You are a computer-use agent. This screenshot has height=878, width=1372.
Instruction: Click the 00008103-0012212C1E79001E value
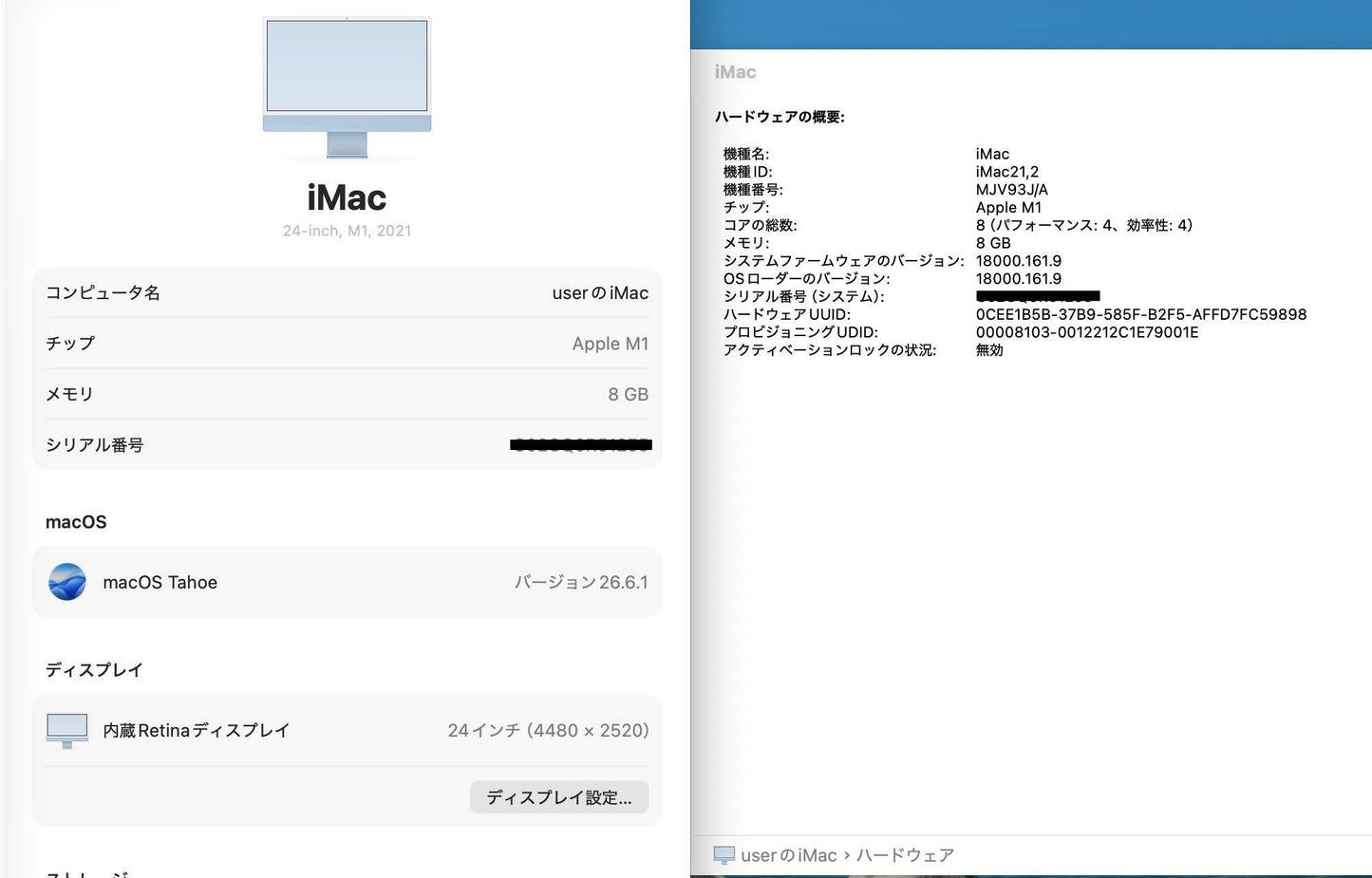point(1087,332)
